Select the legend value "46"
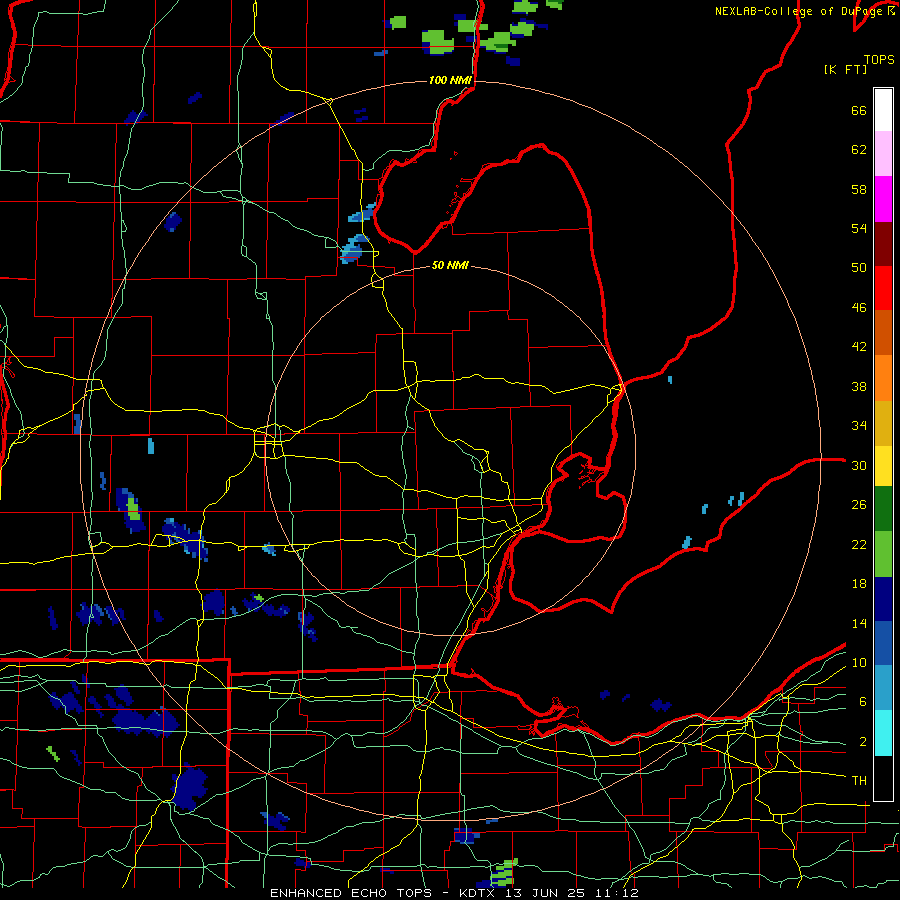 coord(859,308)
